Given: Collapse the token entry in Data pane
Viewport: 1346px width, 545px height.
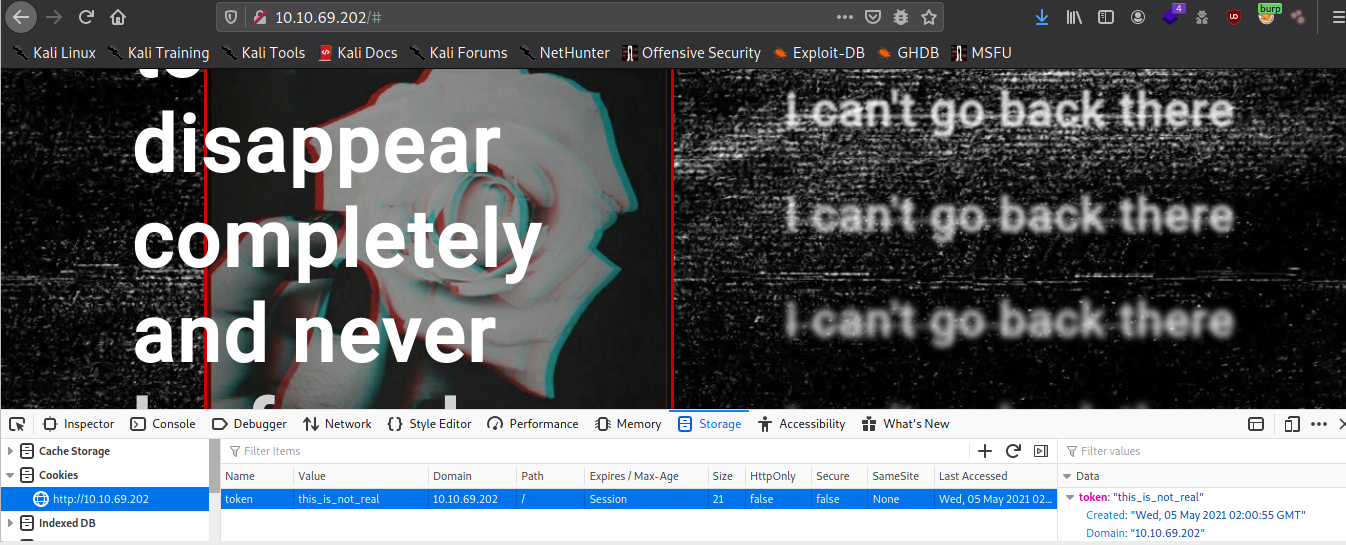Looking at the screenshot, I should pos(1071,497).
